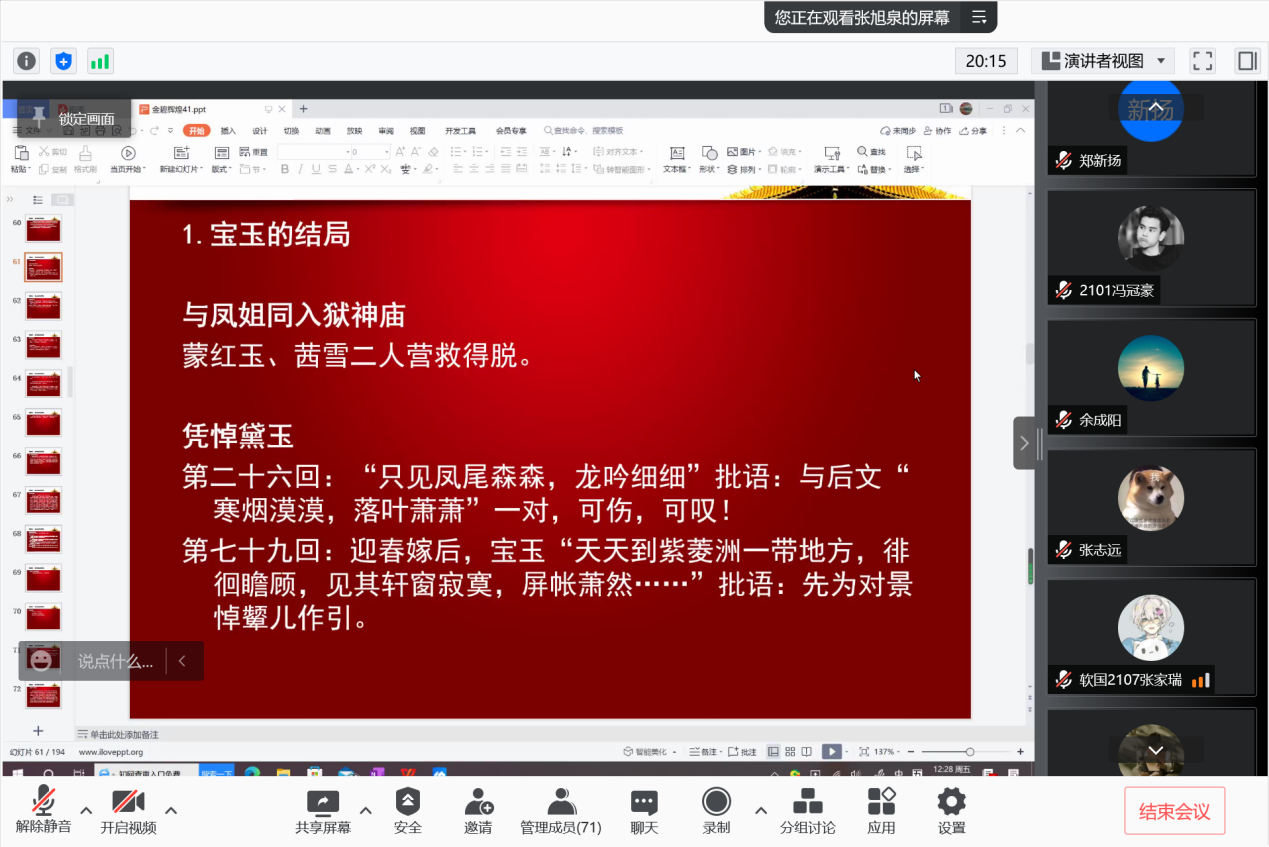
Task: Enter full screen mode icon
Action: pos(1202,61)
